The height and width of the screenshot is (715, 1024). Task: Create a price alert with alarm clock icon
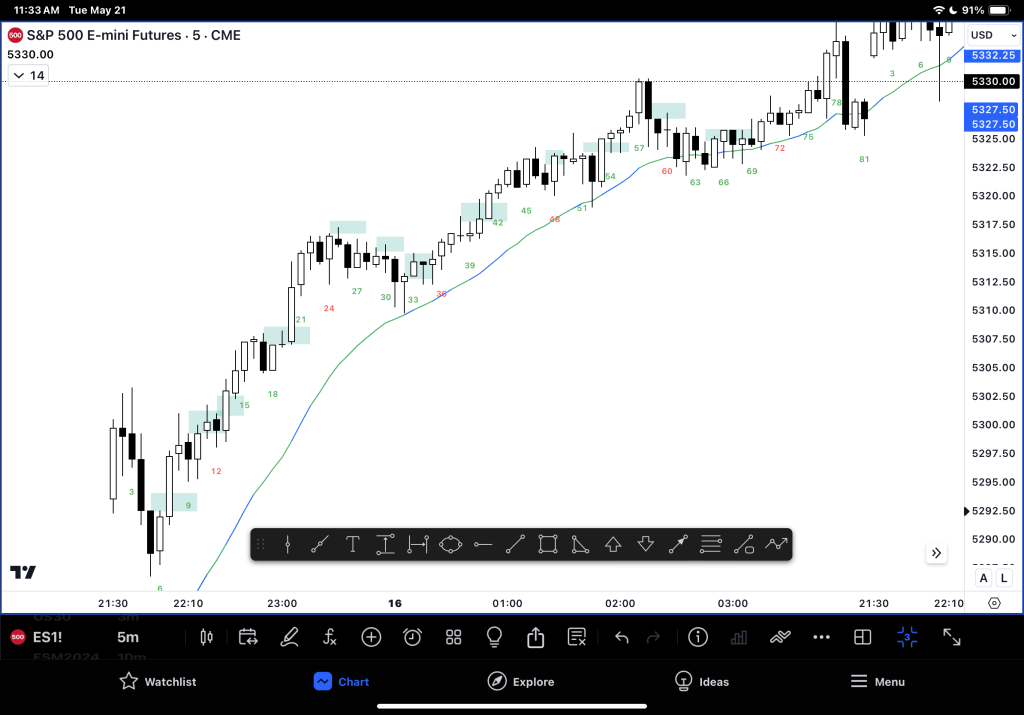pyautogui.click(x=412, y=637)
